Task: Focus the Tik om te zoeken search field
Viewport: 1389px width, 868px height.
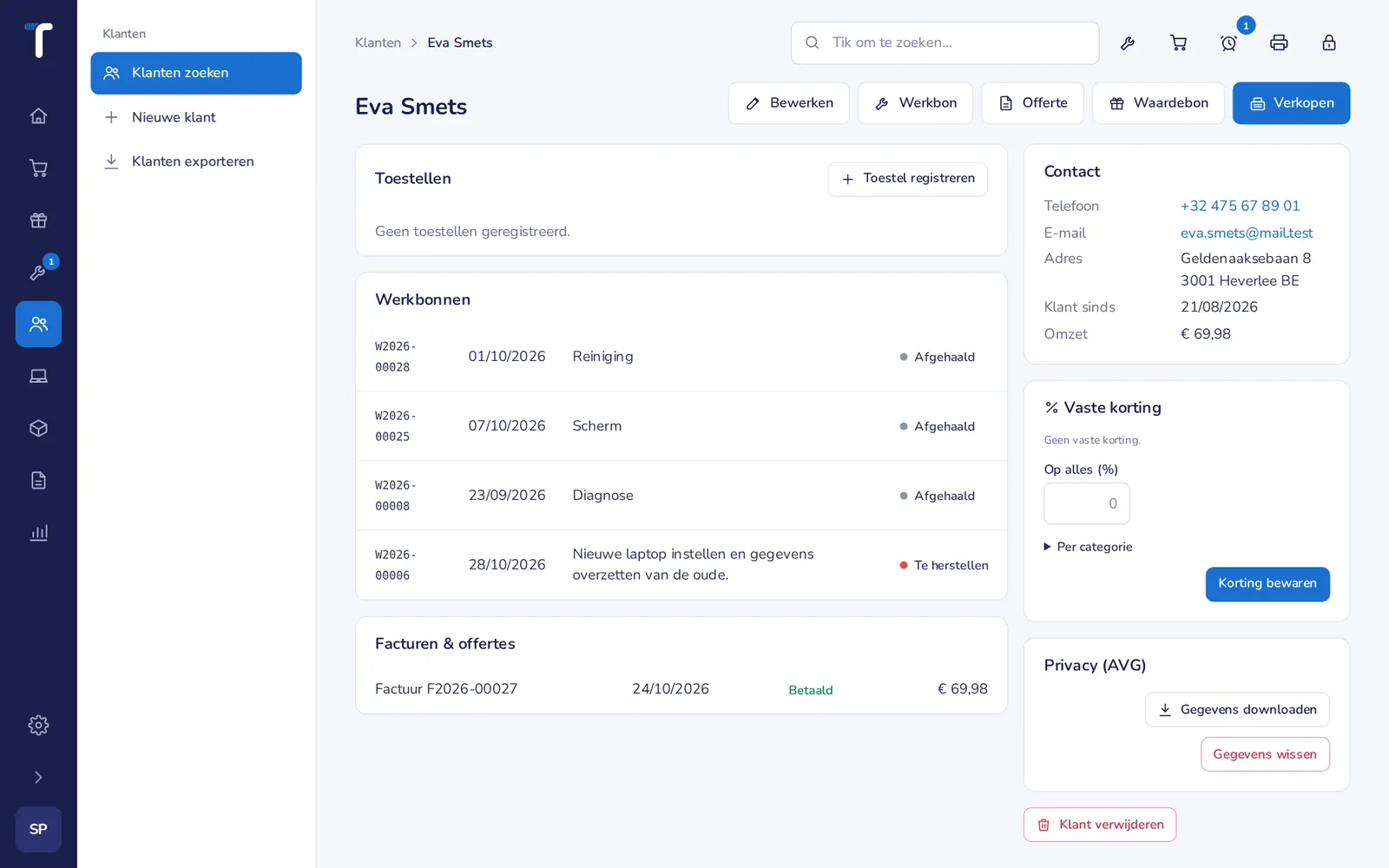Action: [x=945, y=43]
